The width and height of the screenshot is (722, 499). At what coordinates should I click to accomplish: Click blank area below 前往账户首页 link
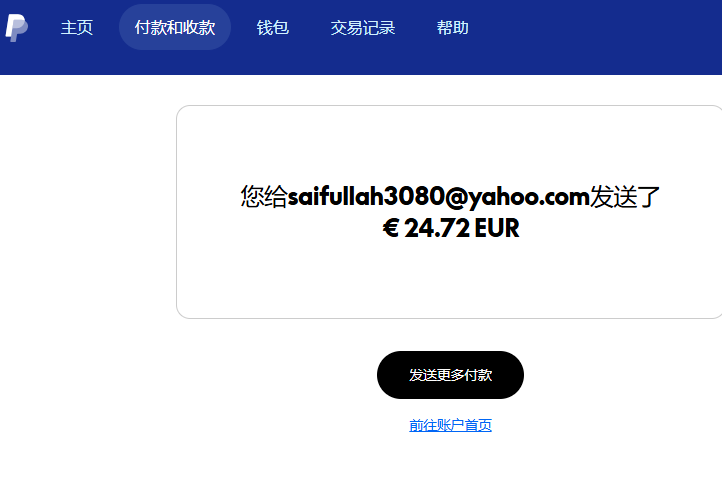pyautogui.click(x=450, y=467)
